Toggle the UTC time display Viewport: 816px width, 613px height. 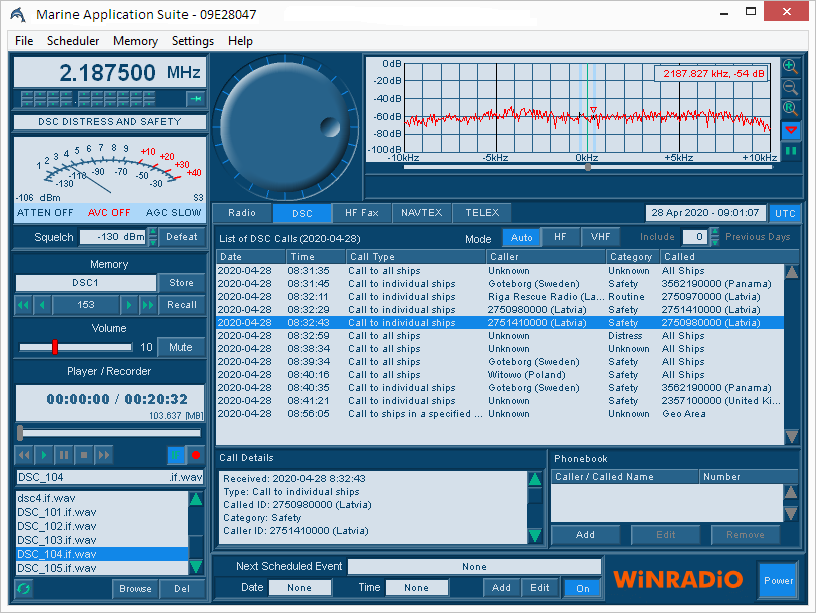(x=785, y=213)
